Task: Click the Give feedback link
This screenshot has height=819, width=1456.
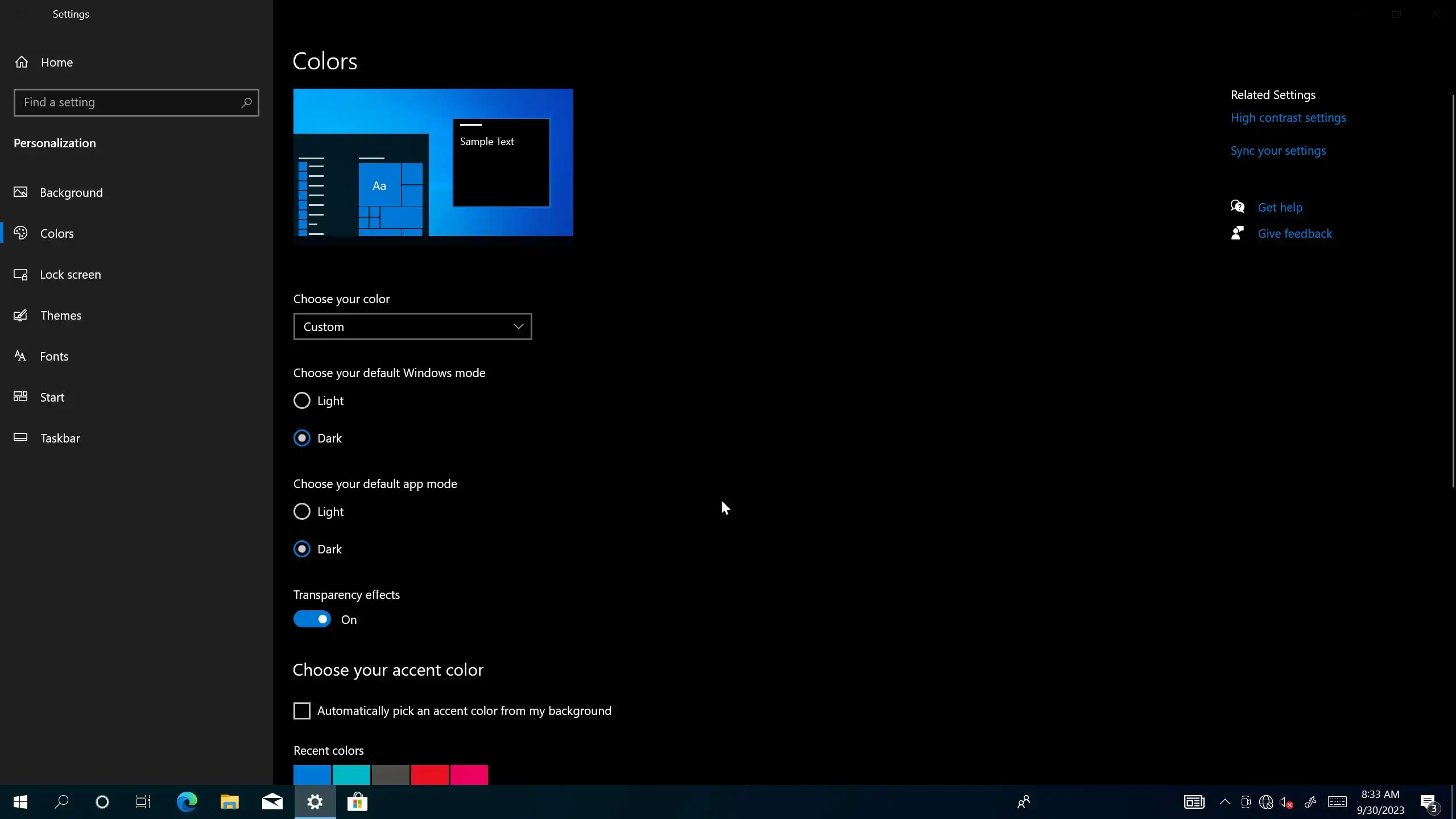Action: point(1294,233)
